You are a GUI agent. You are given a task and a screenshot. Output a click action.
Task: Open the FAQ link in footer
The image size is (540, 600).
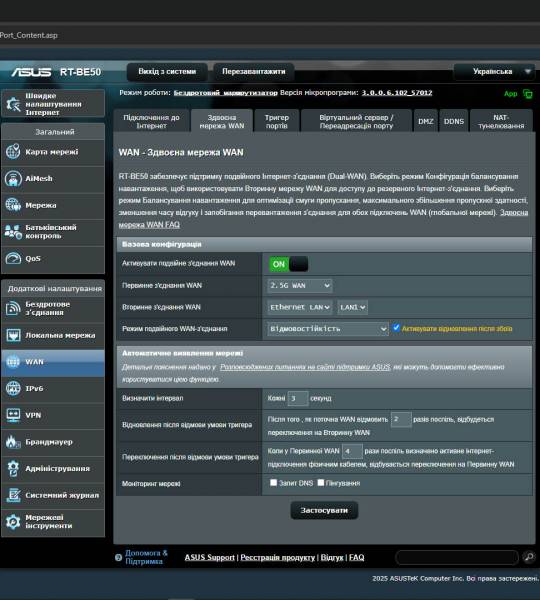[x=356, y=557]
